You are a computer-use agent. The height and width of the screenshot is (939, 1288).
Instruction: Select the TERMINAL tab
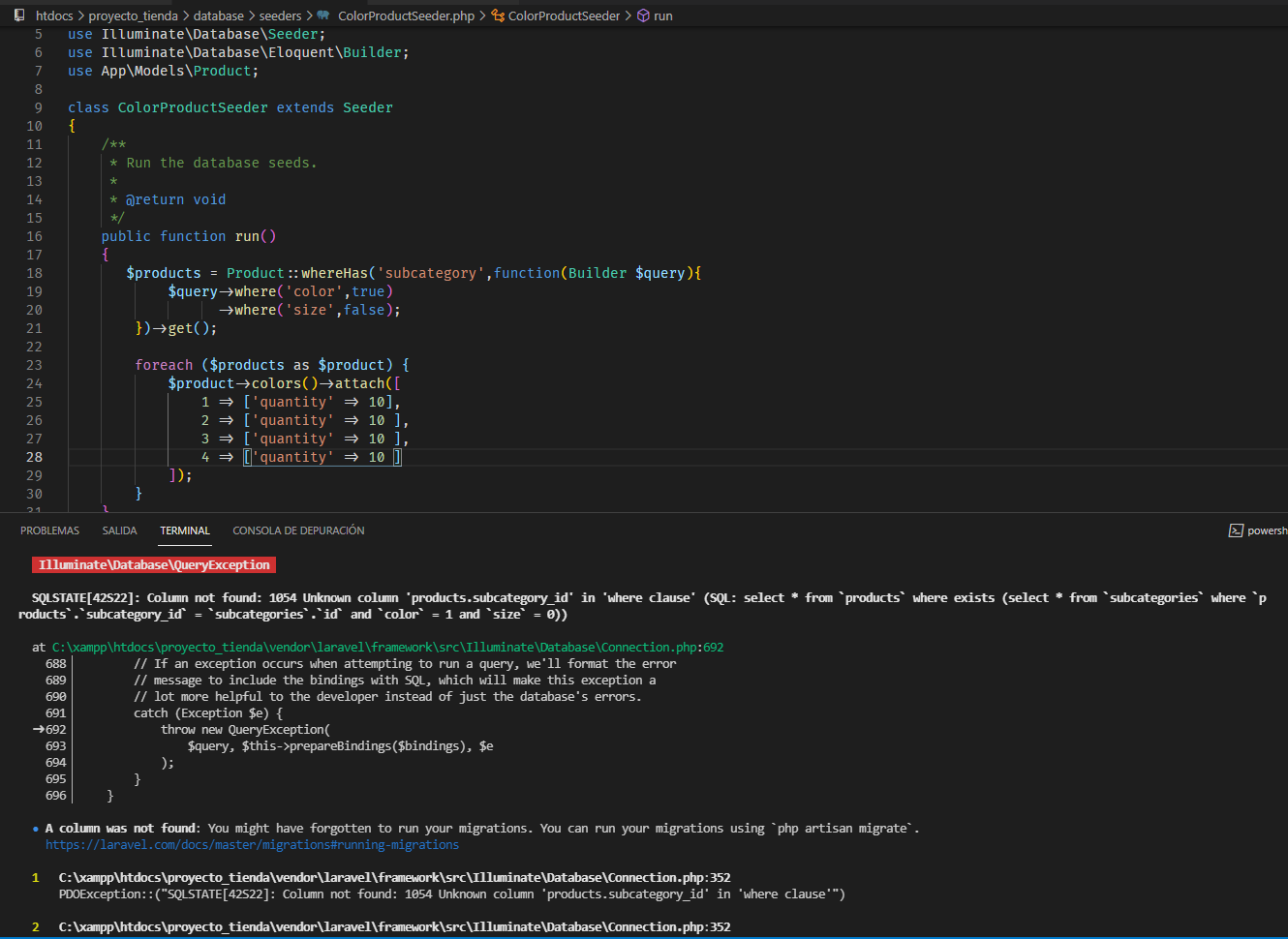click(185, 530)
